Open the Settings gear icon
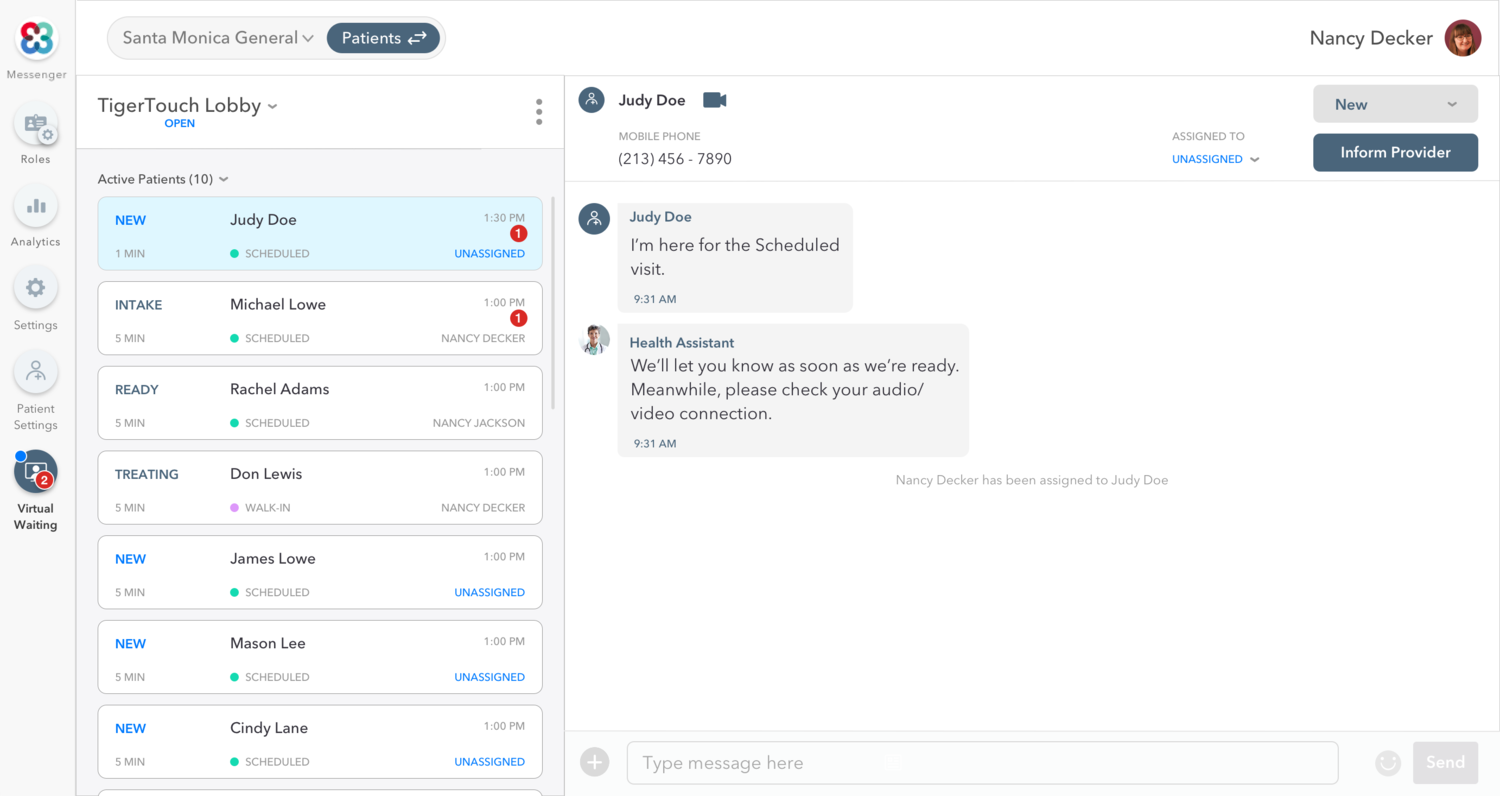Viewport: 1500px width, 796px height. [36, 289]
